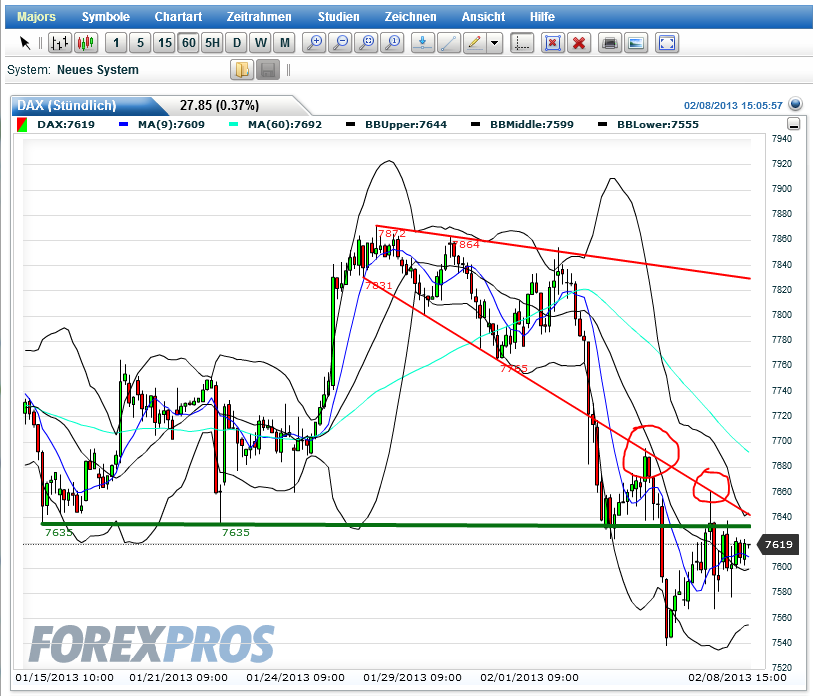The width and height of the screenshot is (816, 696).
Task: Print the chart
Action: coord(609,43)
